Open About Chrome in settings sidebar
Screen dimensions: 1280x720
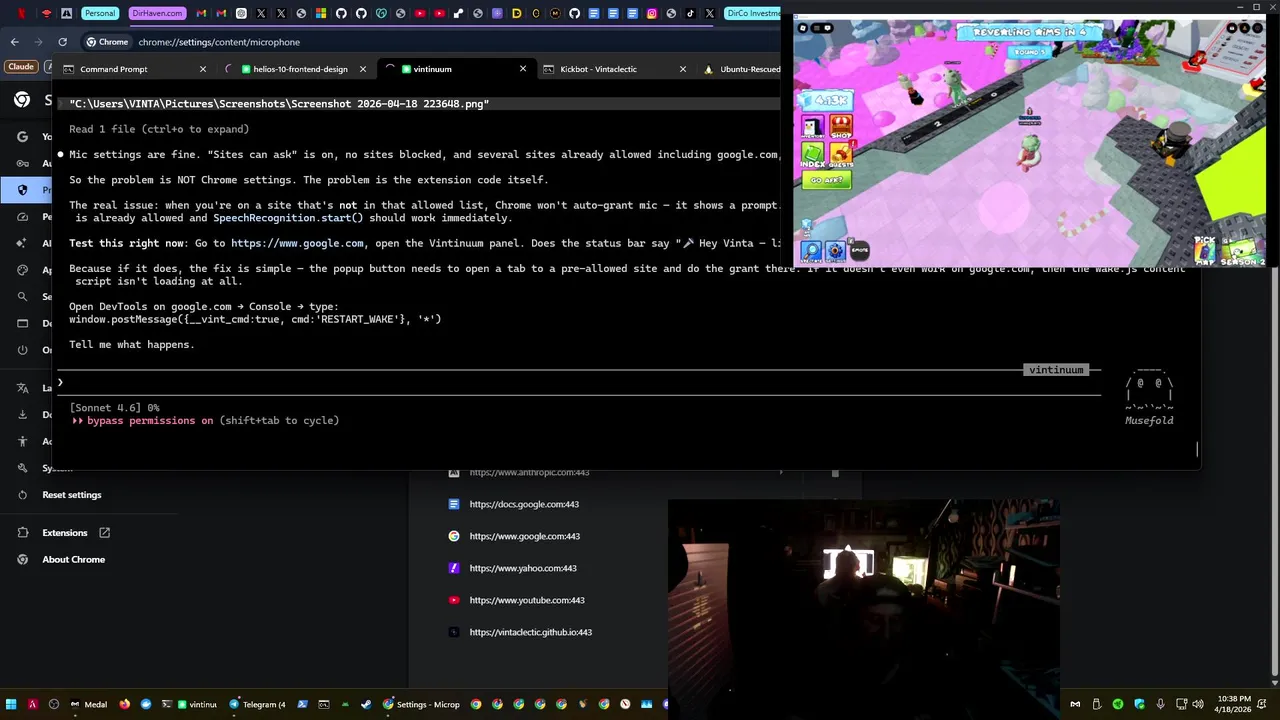73,560
